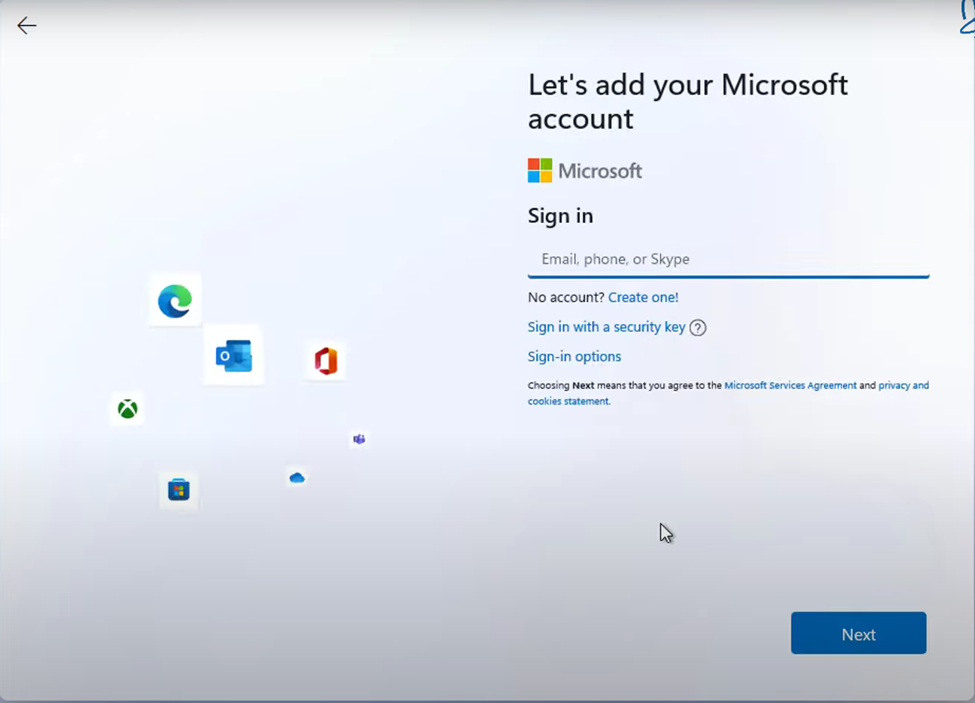Image resolution: width=975 pixels, height=703 pixels.
Task: Click the Microsoft Teams icon
Action: tap(359, 439)
